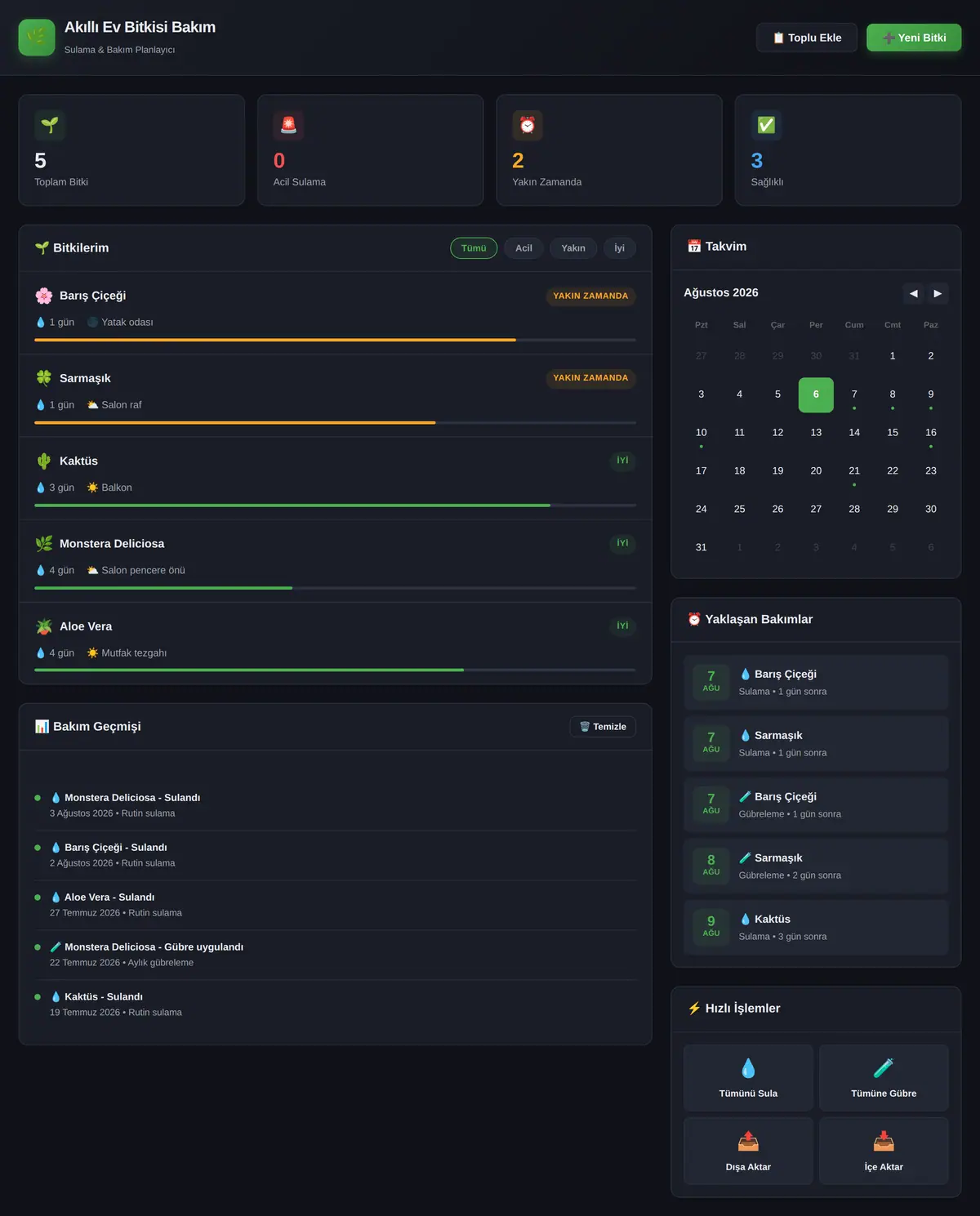
Task: Clear care history with Temizle
Action: (603, 727)
